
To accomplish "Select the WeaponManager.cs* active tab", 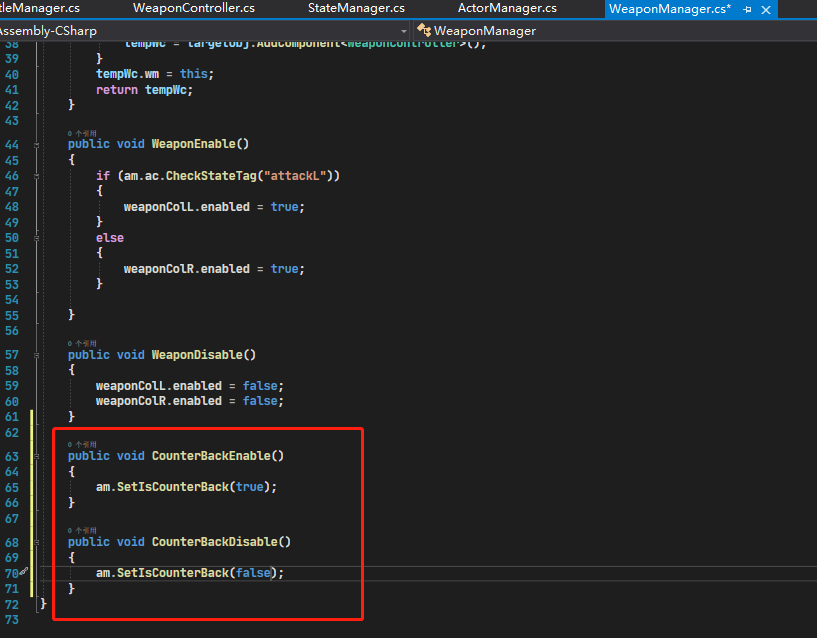I will click(670, 9).
